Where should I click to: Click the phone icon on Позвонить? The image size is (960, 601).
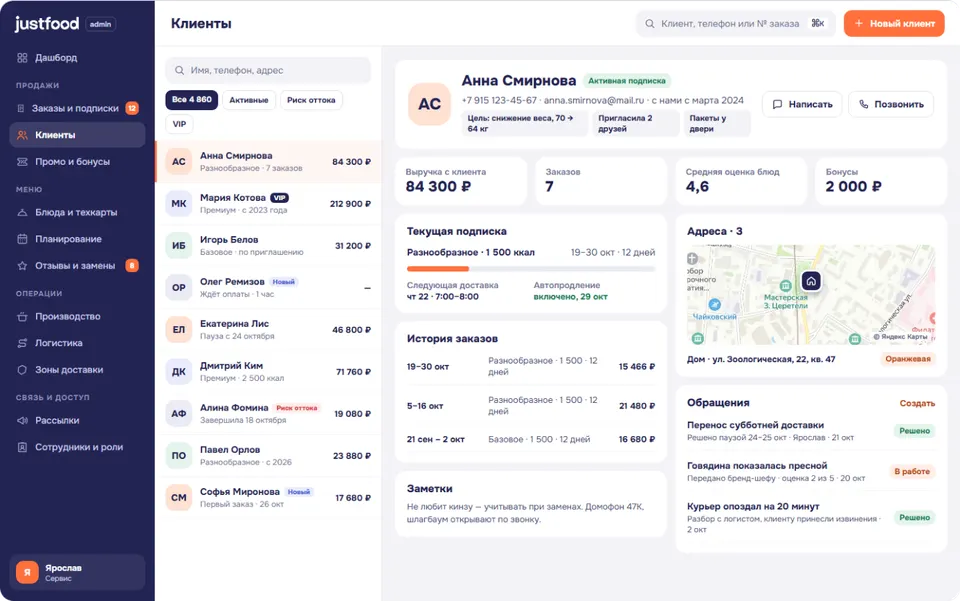[x=863, y=104]
